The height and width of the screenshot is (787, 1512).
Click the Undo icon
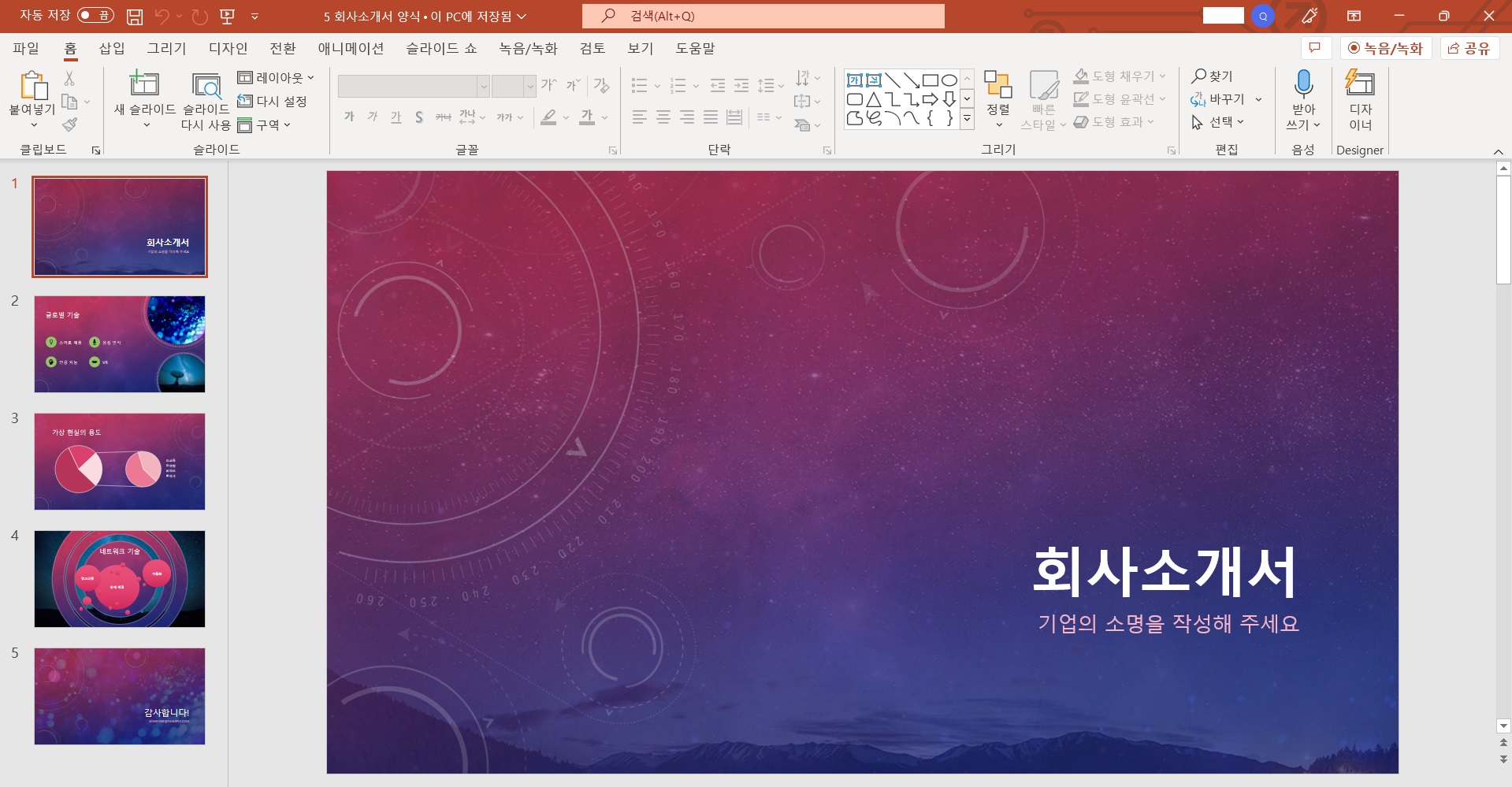coord(162,16)
